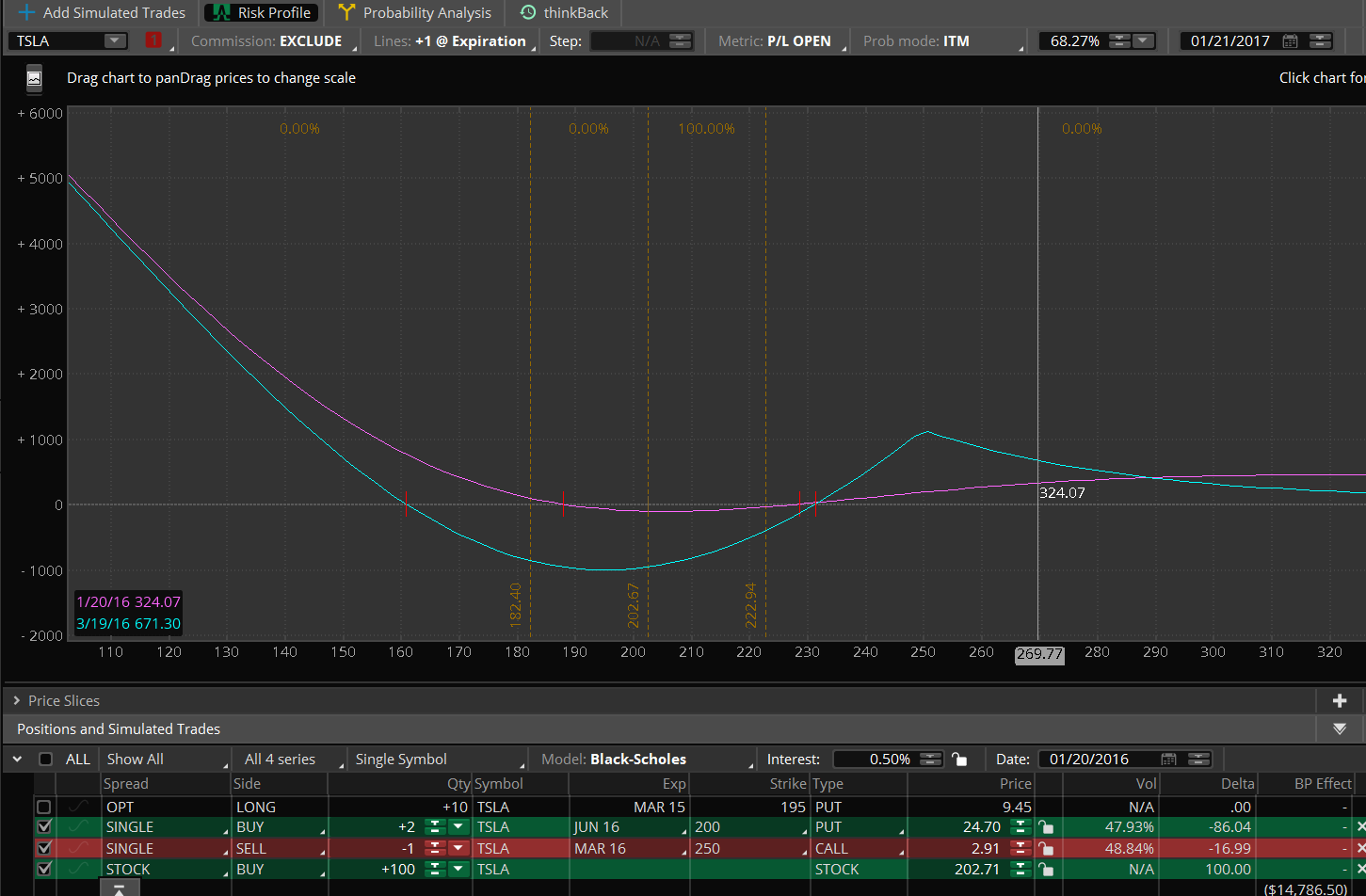Image resolution: width=1366 pixels, height=896 pixels.
Task: Toggle the price lock on the STOCK row
Action: click(1045, 870)
